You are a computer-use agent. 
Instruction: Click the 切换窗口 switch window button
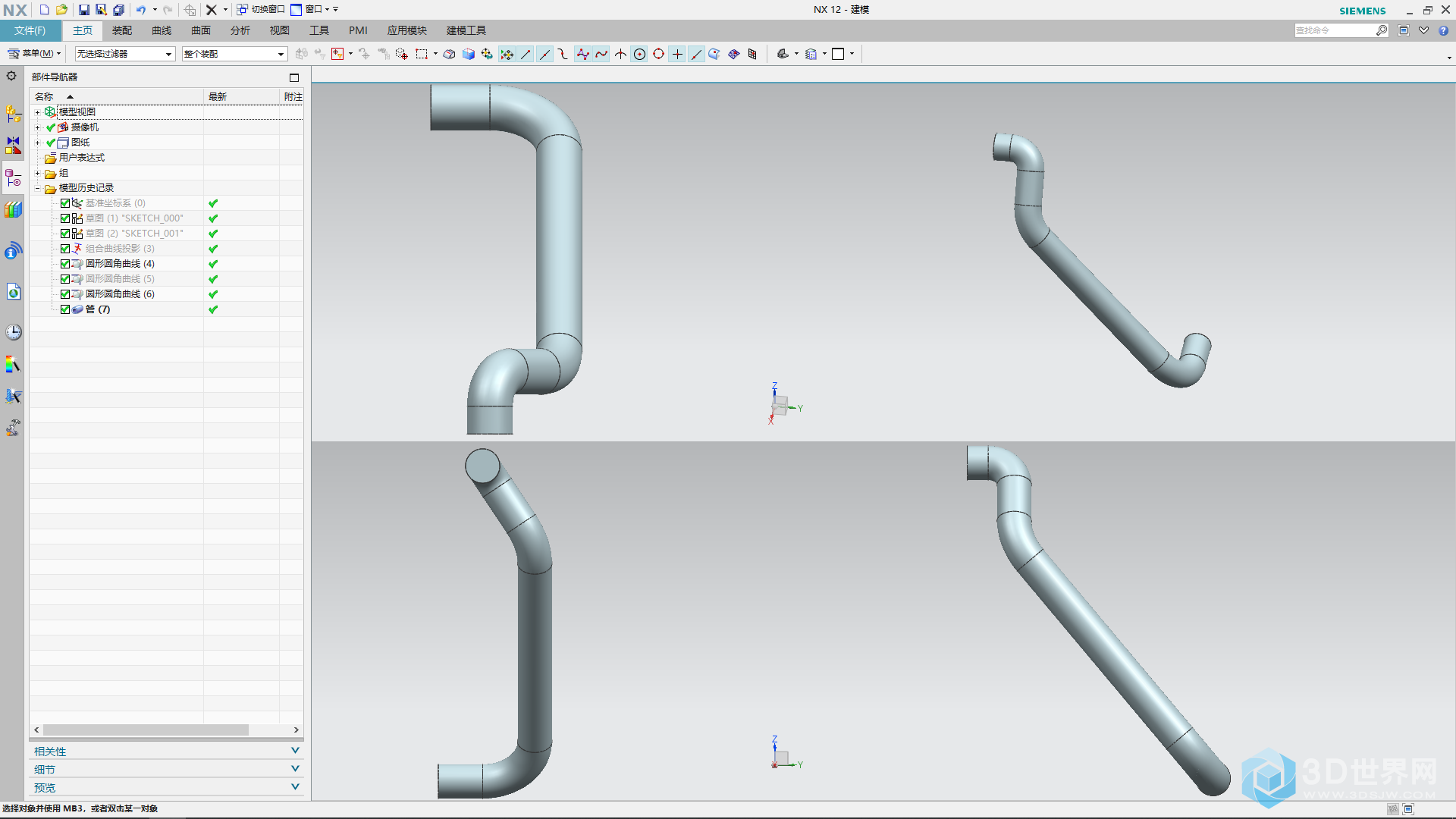pos(260,10)
